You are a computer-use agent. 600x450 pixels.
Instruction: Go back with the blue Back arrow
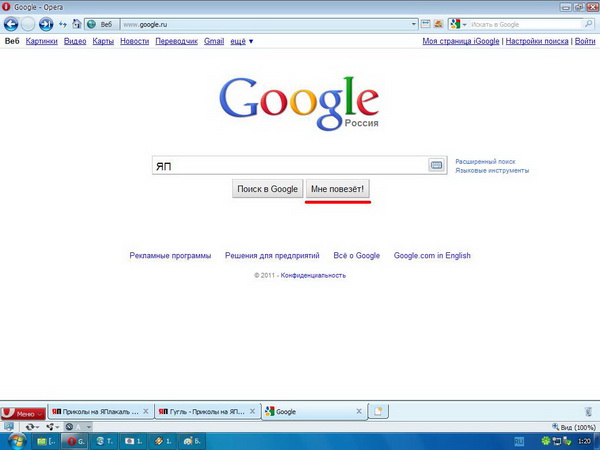(11, 24)
